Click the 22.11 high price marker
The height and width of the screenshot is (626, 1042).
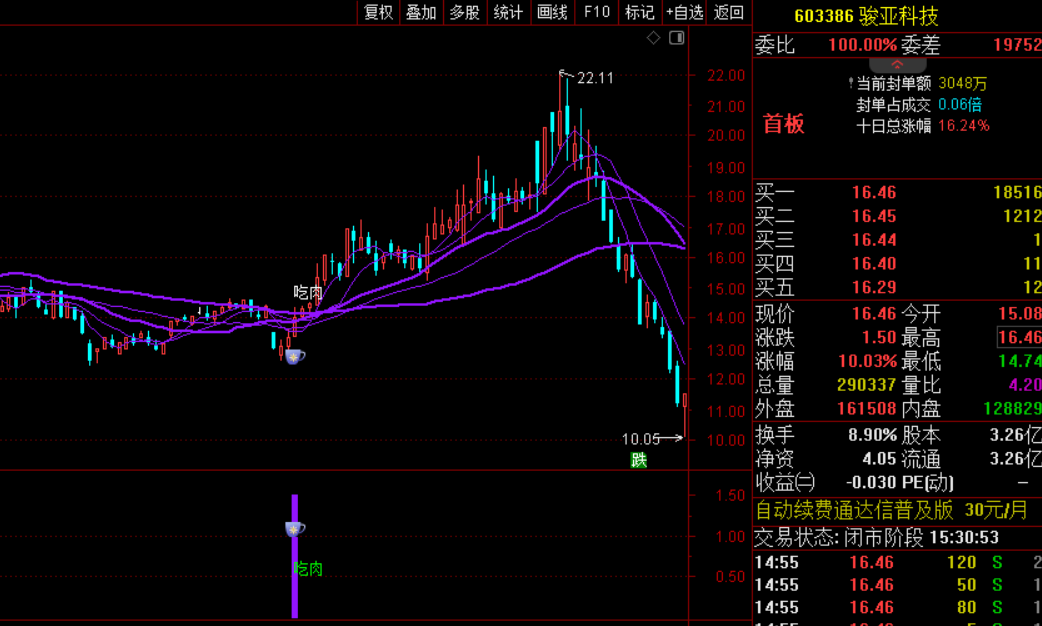(x=588, y=77)
